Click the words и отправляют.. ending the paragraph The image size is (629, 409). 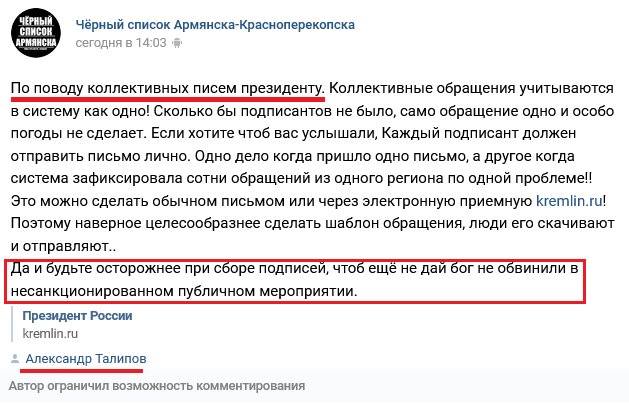[63, 246]
